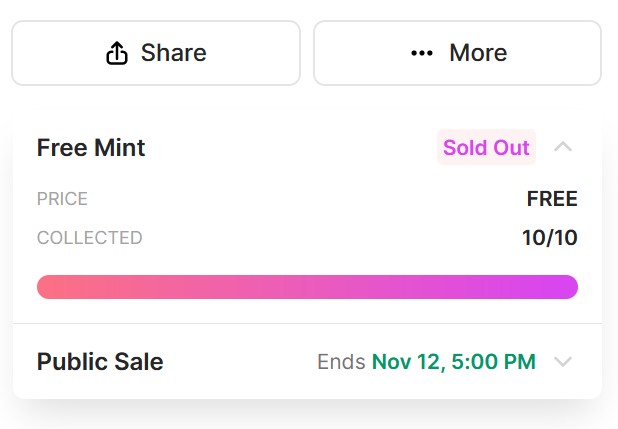Open the More options button
618x429 pixels.
458,53
